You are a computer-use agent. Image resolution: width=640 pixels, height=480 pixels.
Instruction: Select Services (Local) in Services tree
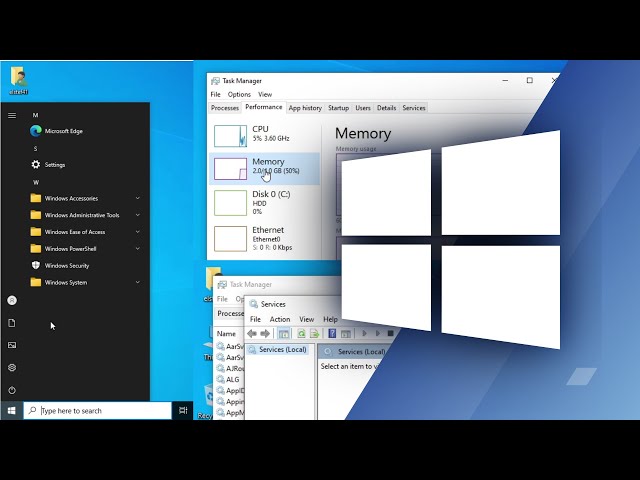coord(278,350)
